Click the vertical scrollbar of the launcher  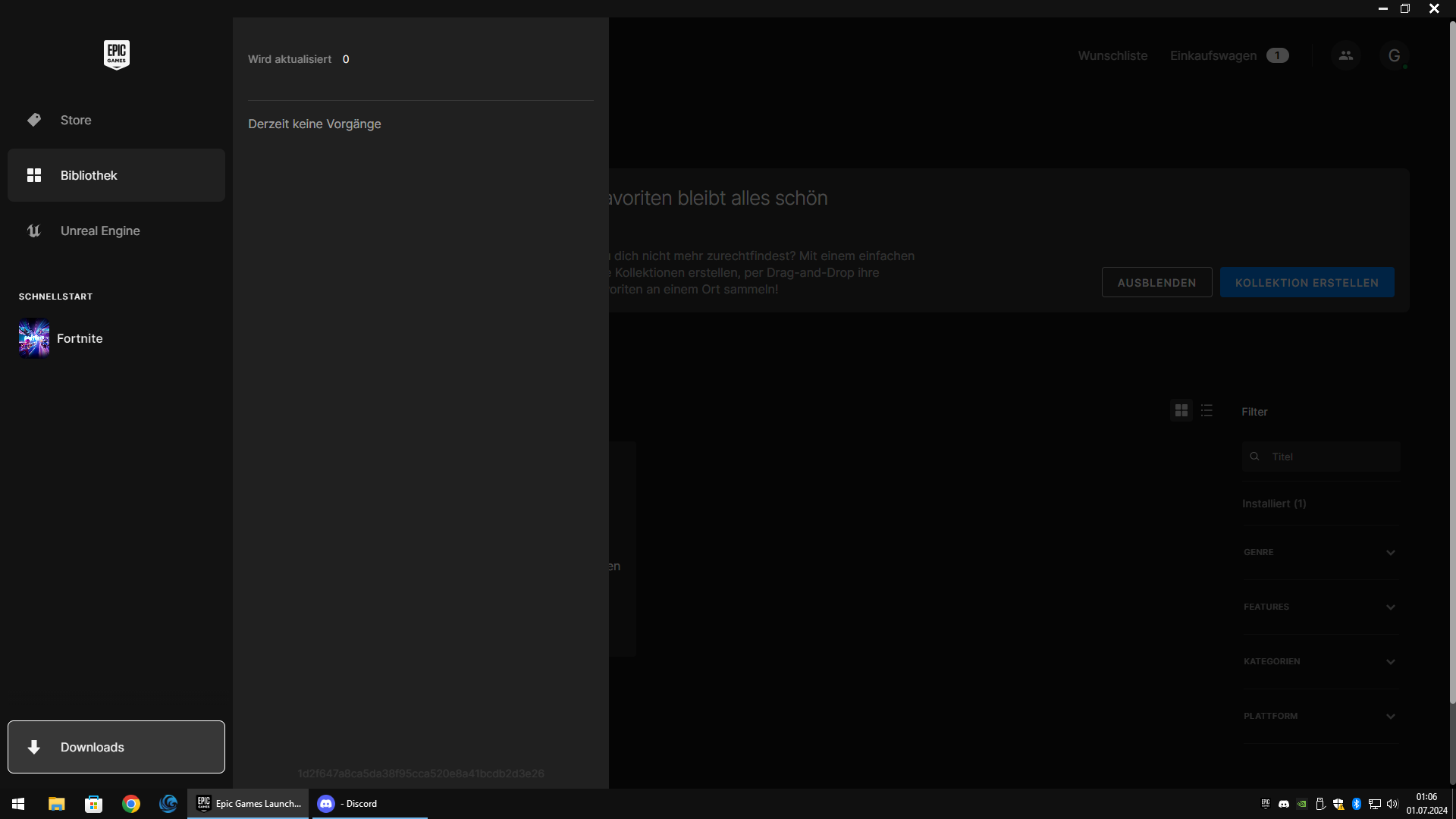tap(1452, 364)
